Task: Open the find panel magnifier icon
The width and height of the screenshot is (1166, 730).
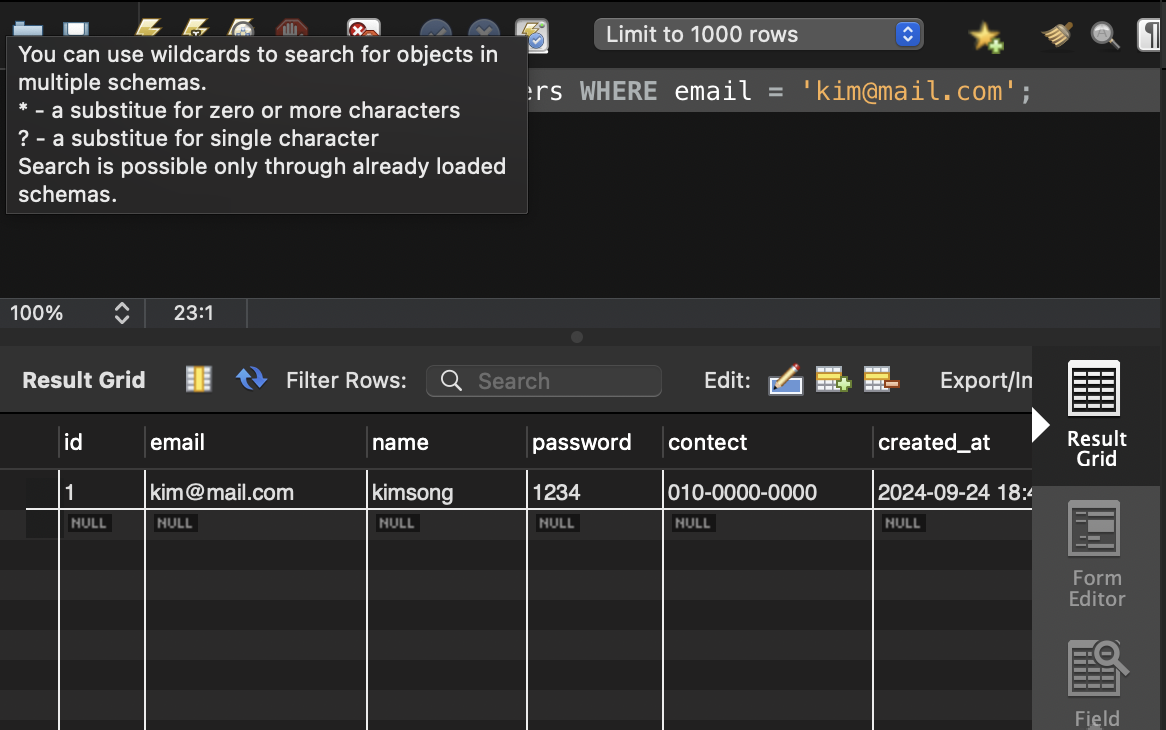Action: tap(1104, 35)
